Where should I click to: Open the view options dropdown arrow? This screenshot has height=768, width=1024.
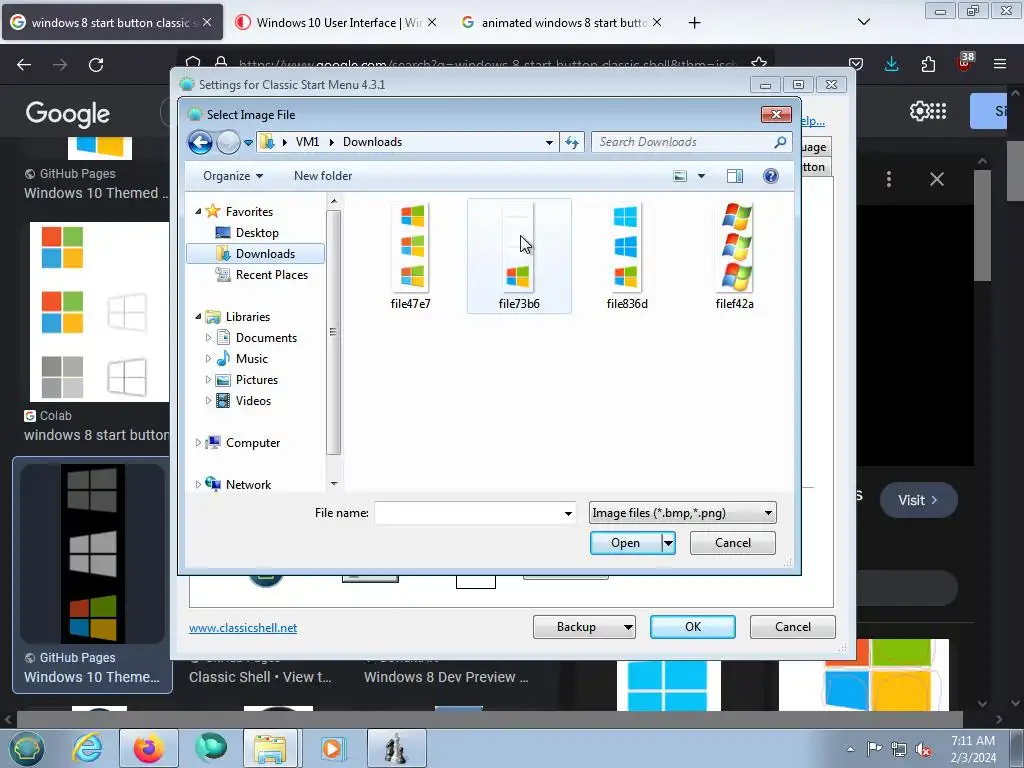click(701, 176)
